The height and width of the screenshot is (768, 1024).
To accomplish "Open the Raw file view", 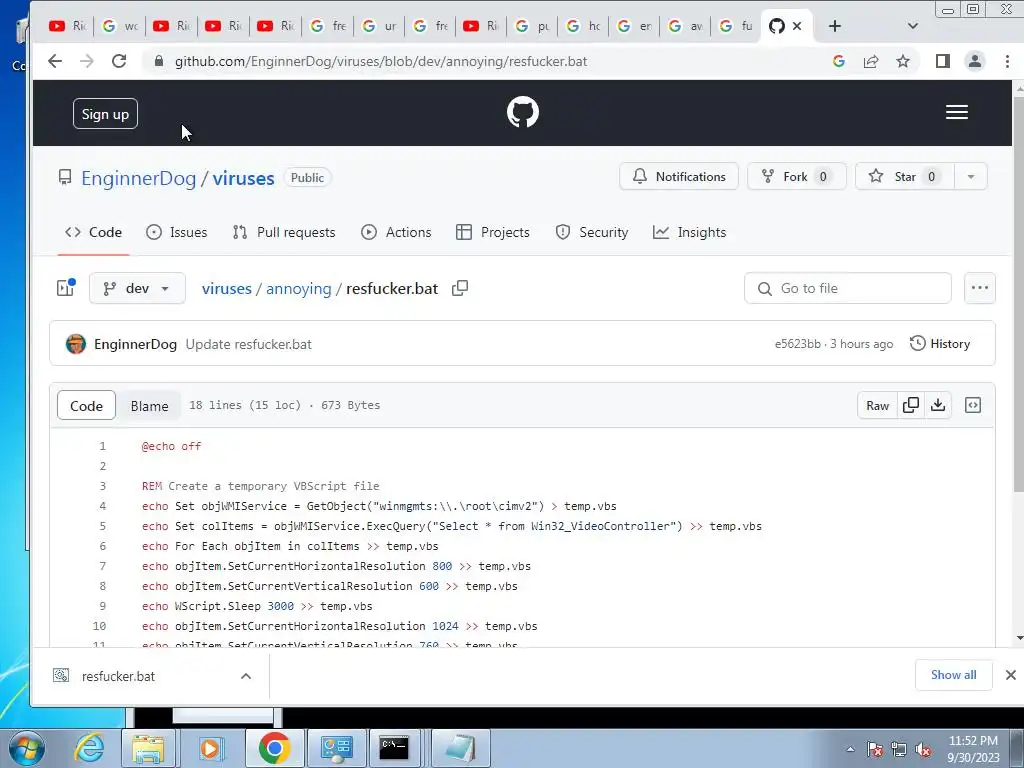I will [x=878, y=406].
